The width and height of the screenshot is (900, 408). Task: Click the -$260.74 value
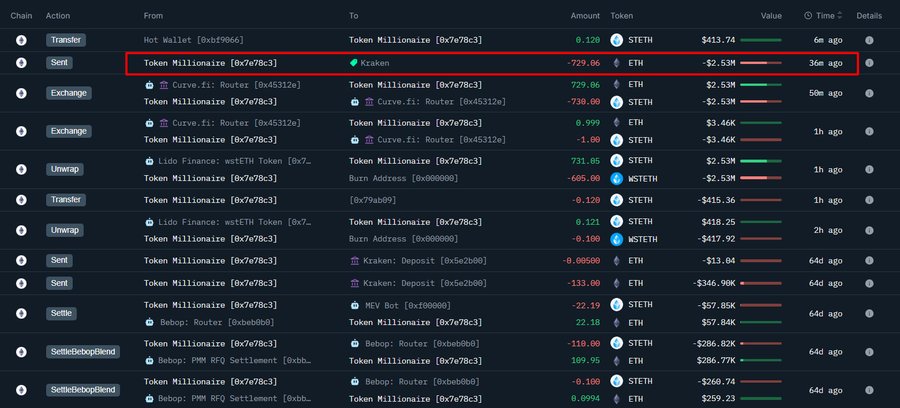tap(716, 382)
